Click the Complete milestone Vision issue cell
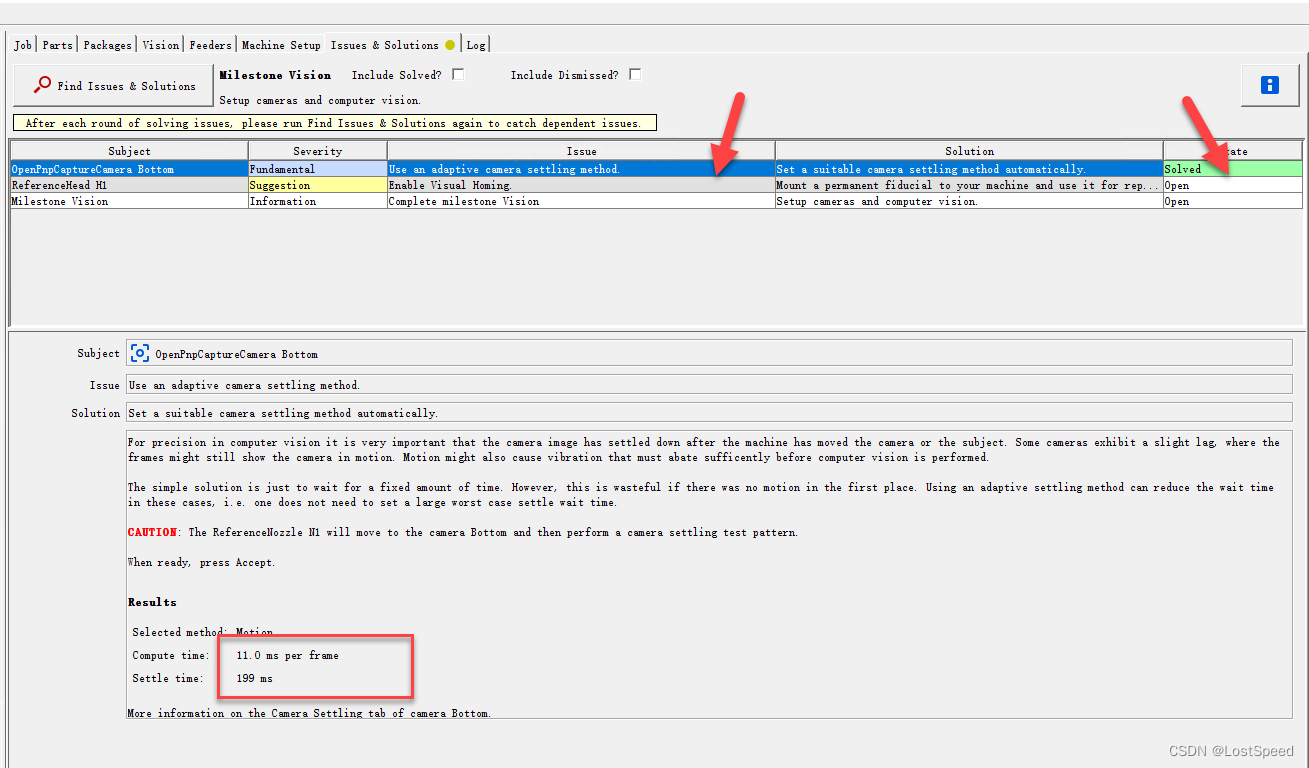Image resolution: width=1309 pixels, height=768 pixels. [x=581, y=201]
